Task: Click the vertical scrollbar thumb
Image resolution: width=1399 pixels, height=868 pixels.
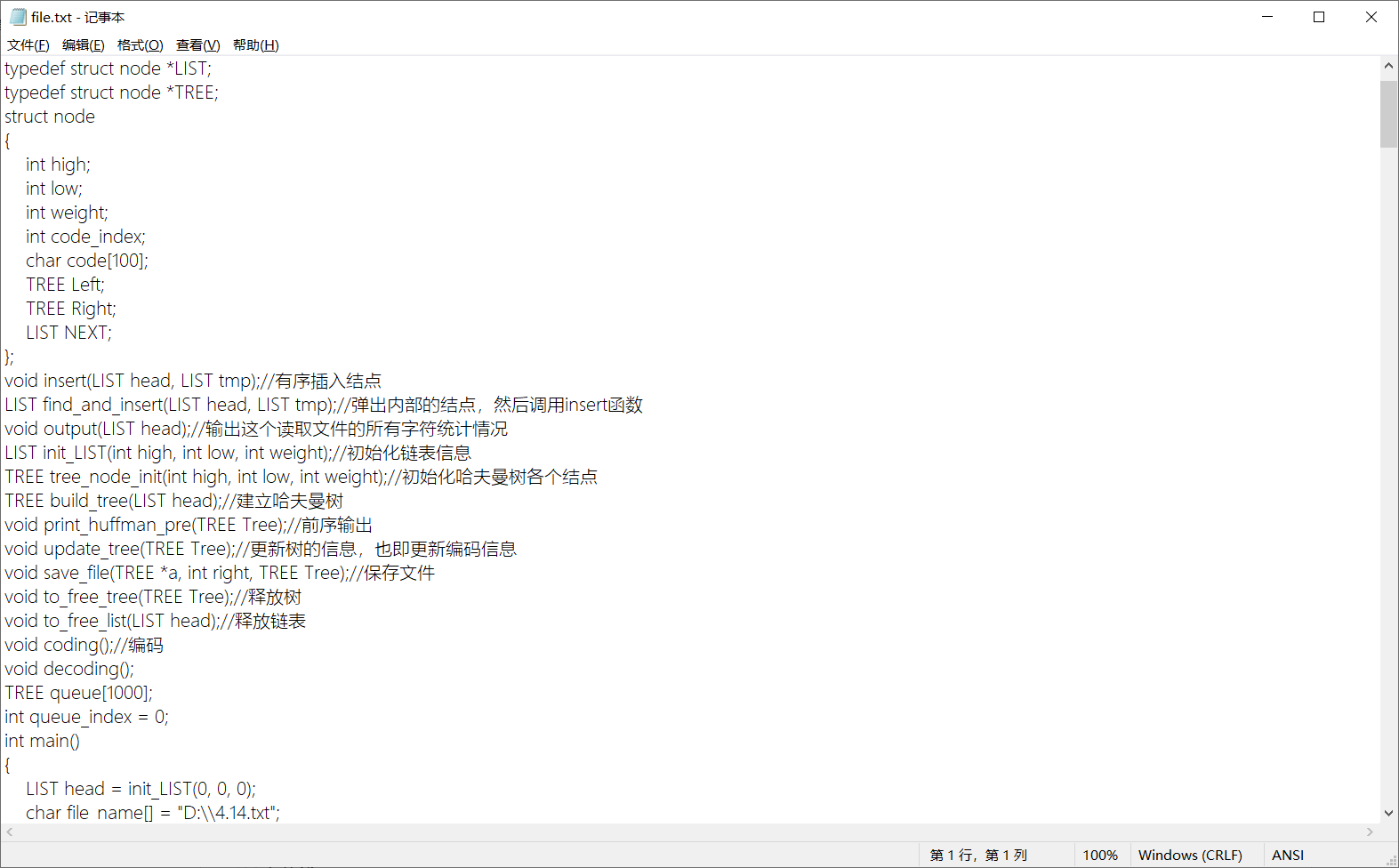Action: 1388,114
